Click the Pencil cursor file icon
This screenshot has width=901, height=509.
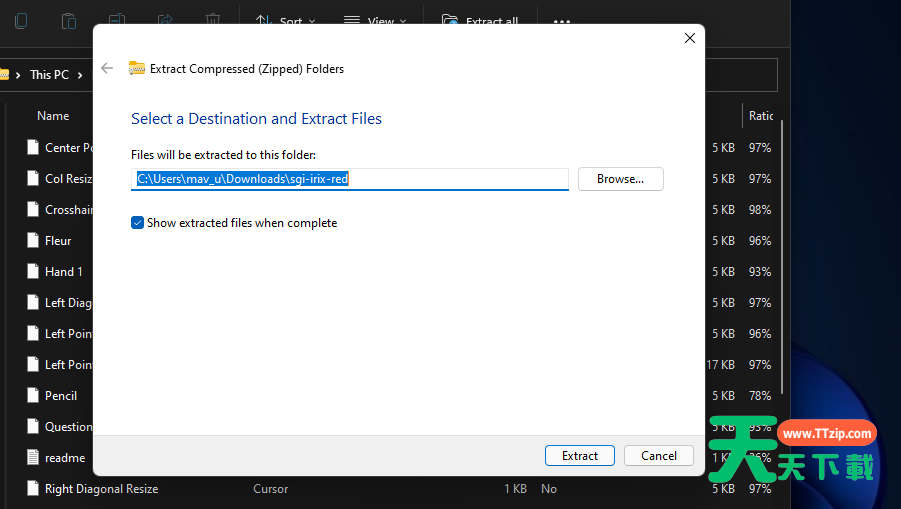point(33,396)
